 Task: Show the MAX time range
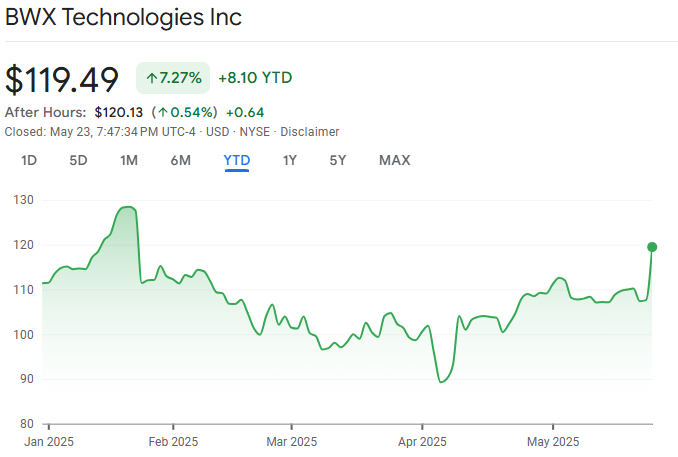pos(394,160)
